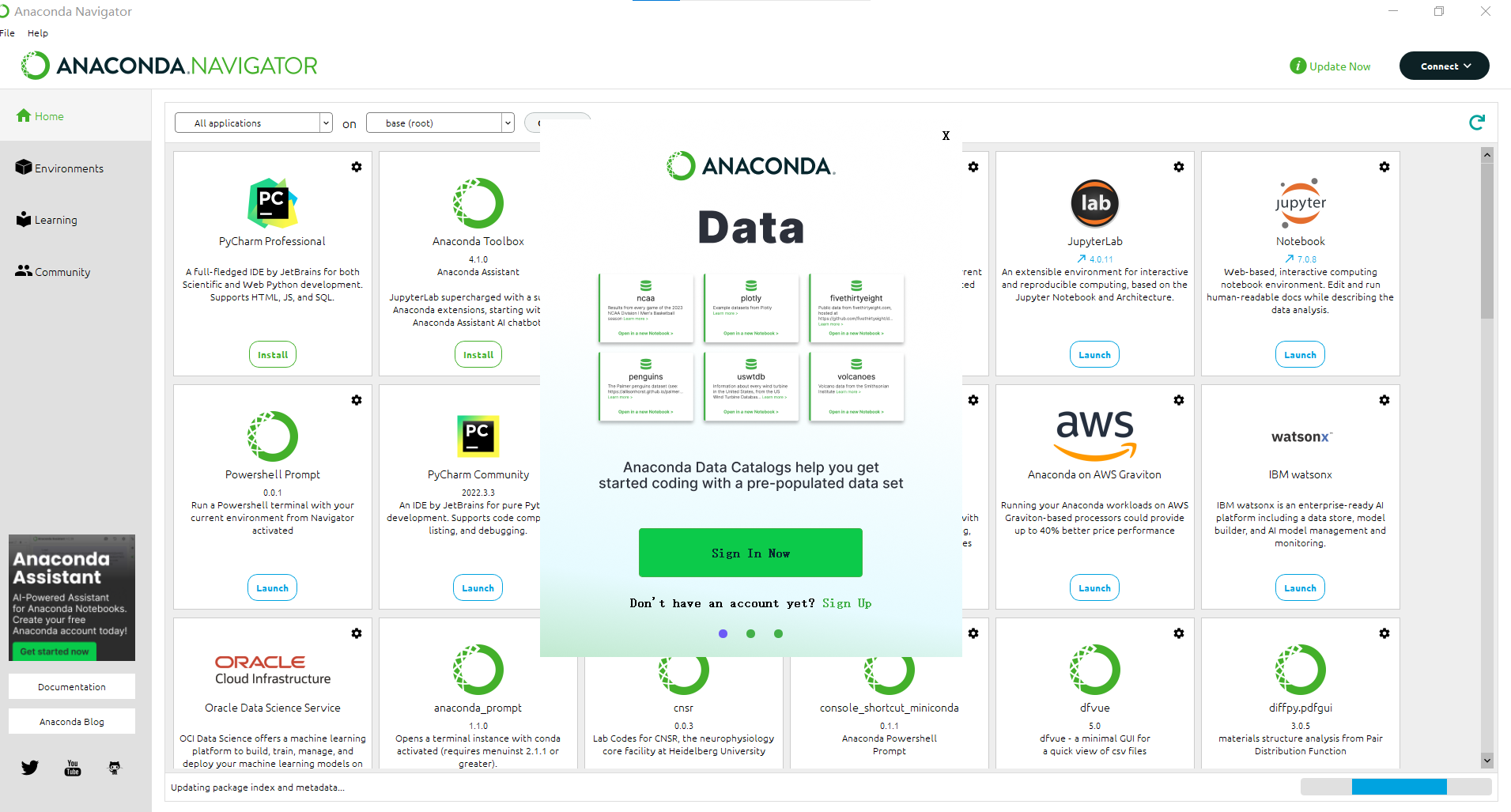1511x812 pixels.
Task: Click the PyCharm Professional logo
Action: 273,203
